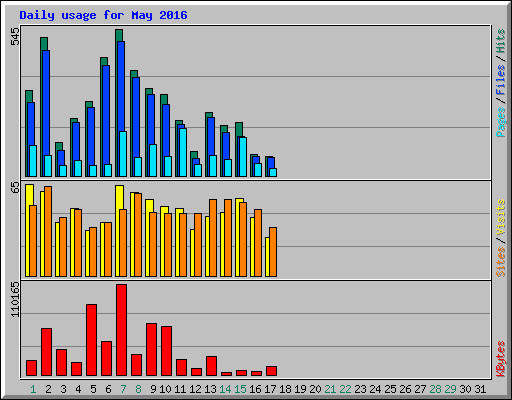The width and height of the screenshot is (512, 400).
Task: Click day 26 on the date axis
Action: coord(405,389)
